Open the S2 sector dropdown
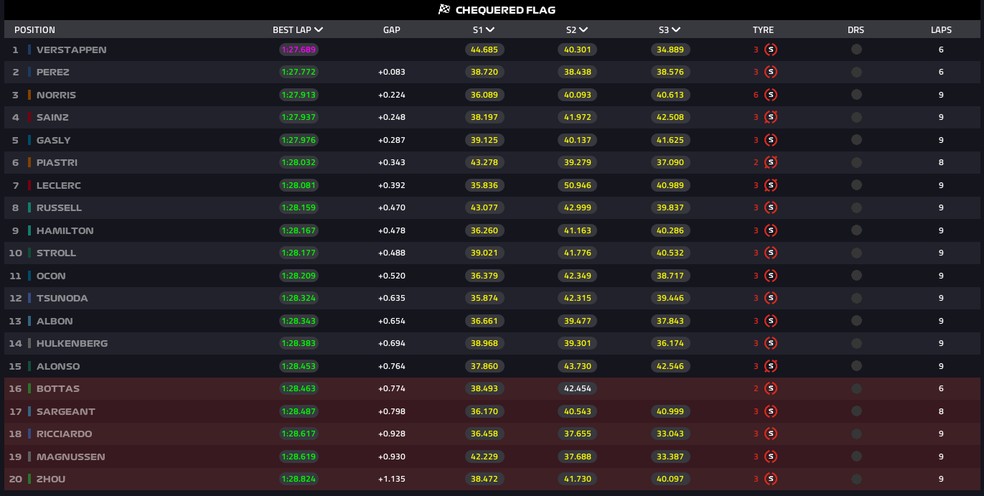Screen dimensions: 984x496 click(x=577, y=30)
